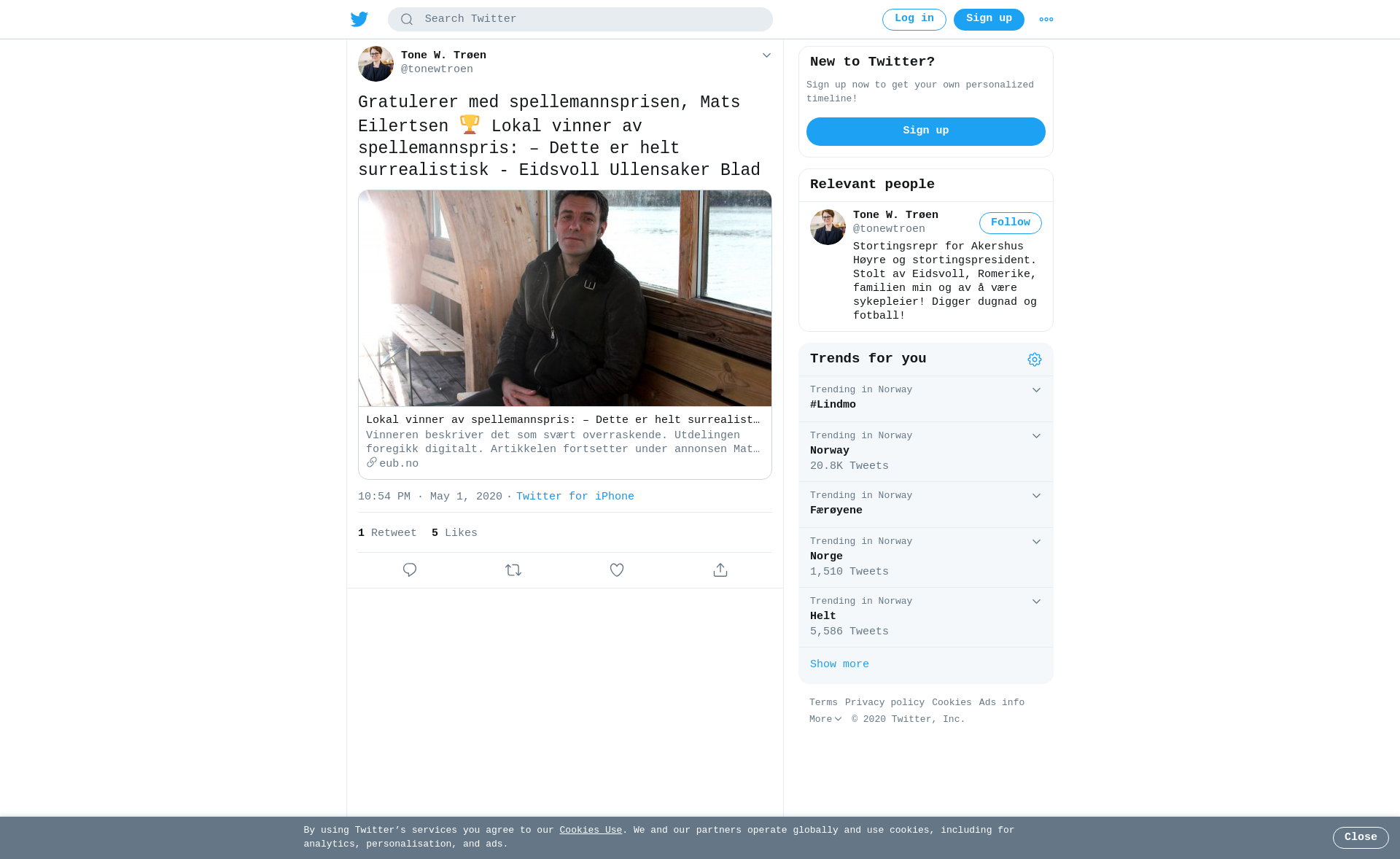Retweet using the retweet arrows icon

tap(513, 570)
